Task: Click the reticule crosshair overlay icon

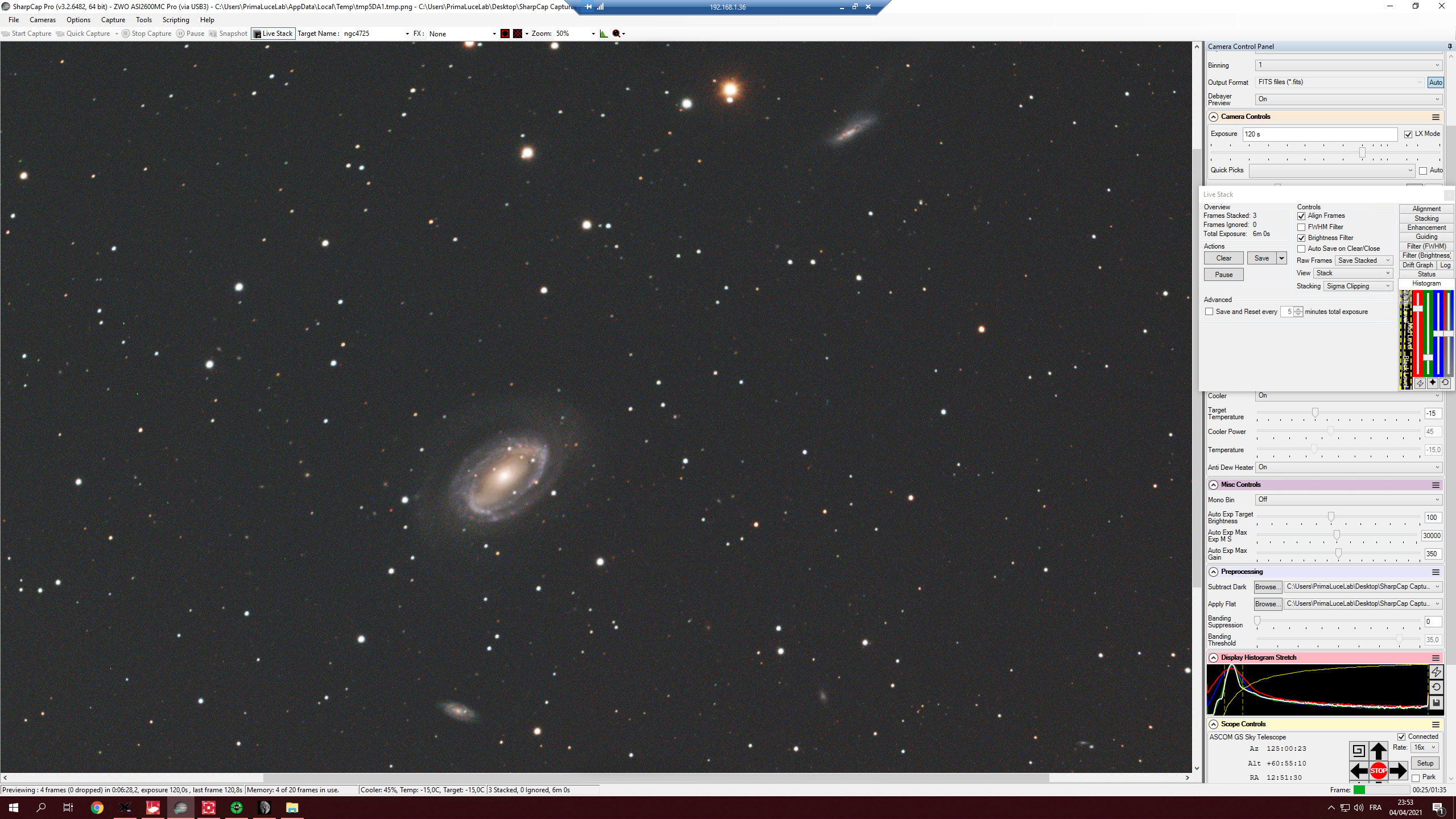Action: point(518,34)
